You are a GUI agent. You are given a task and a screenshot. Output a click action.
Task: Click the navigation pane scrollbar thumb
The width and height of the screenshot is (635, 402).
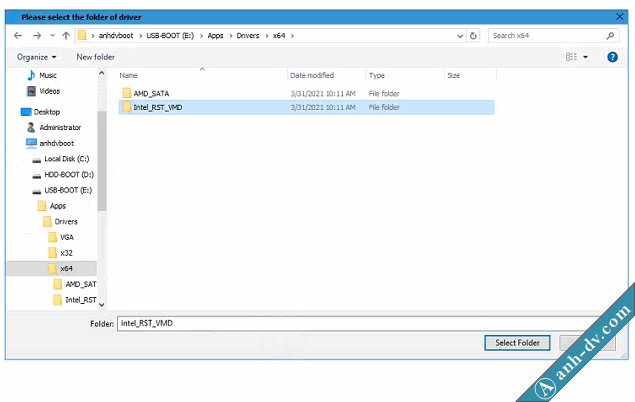pyautogui.click(x=102, y=161)
